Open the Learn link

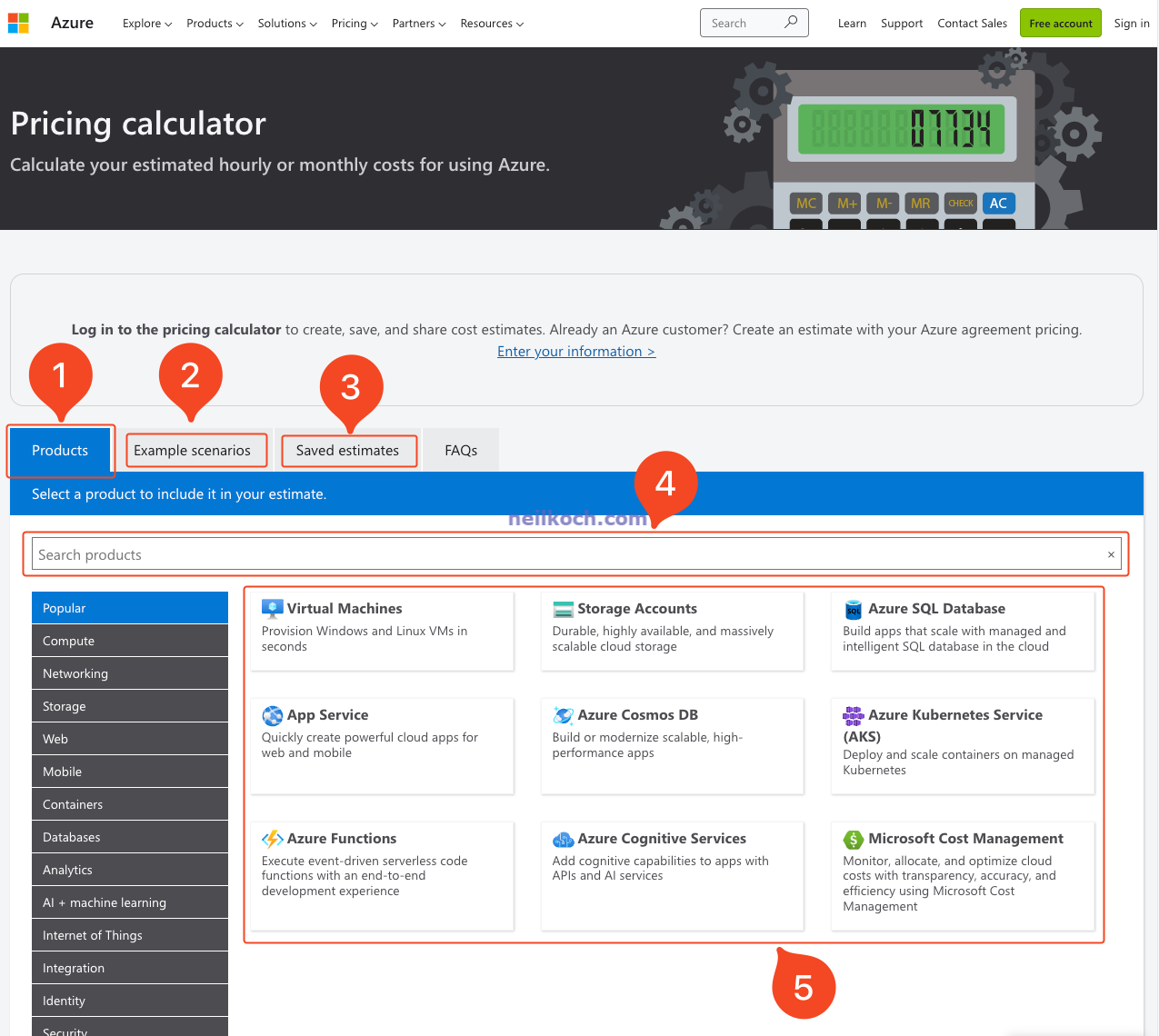coord(852,24)
